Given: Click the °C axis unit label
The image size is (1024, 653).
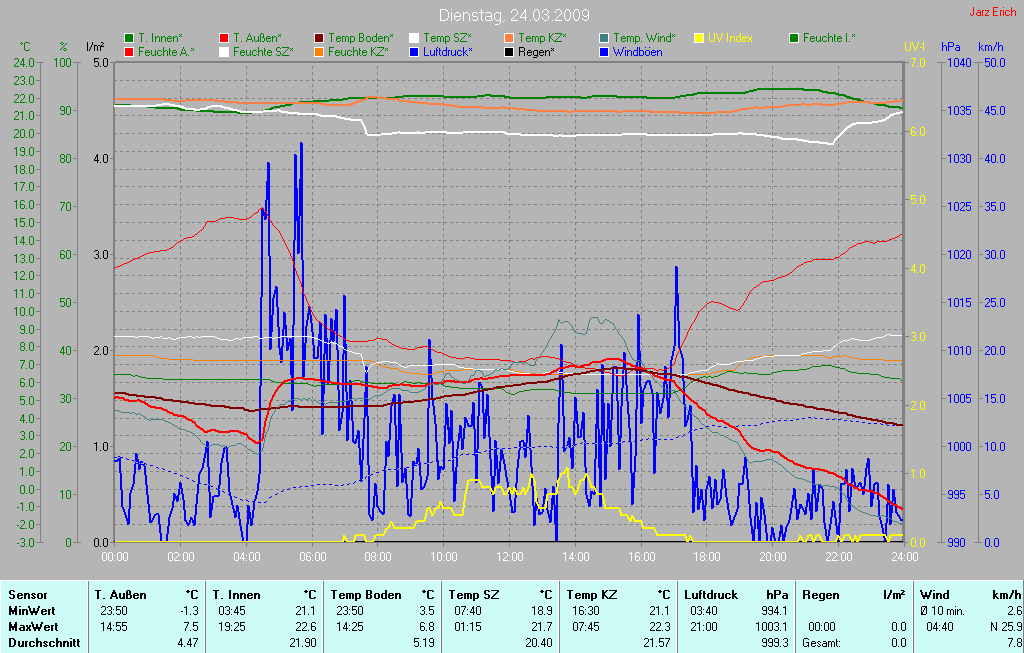Looking at the screenshot, I should click(x=25, y=47).
